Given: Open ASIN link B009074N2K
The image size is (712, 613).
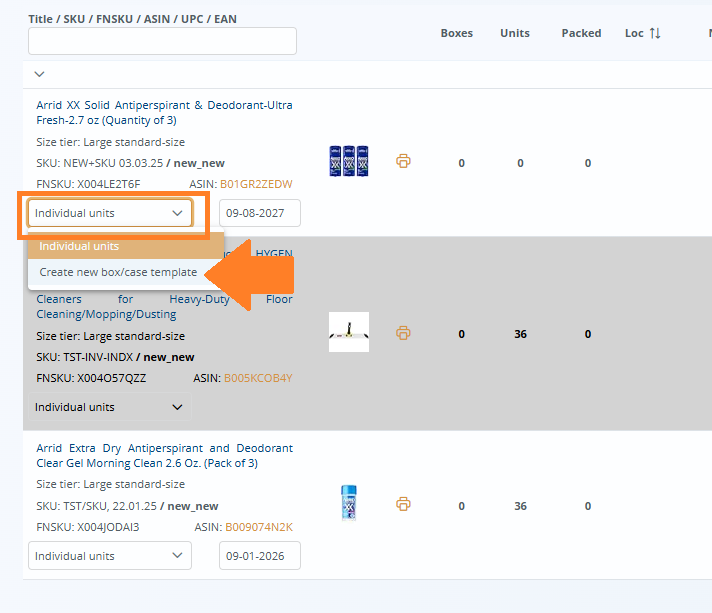Looking at the screenshot, I should [x=258, y=527].
